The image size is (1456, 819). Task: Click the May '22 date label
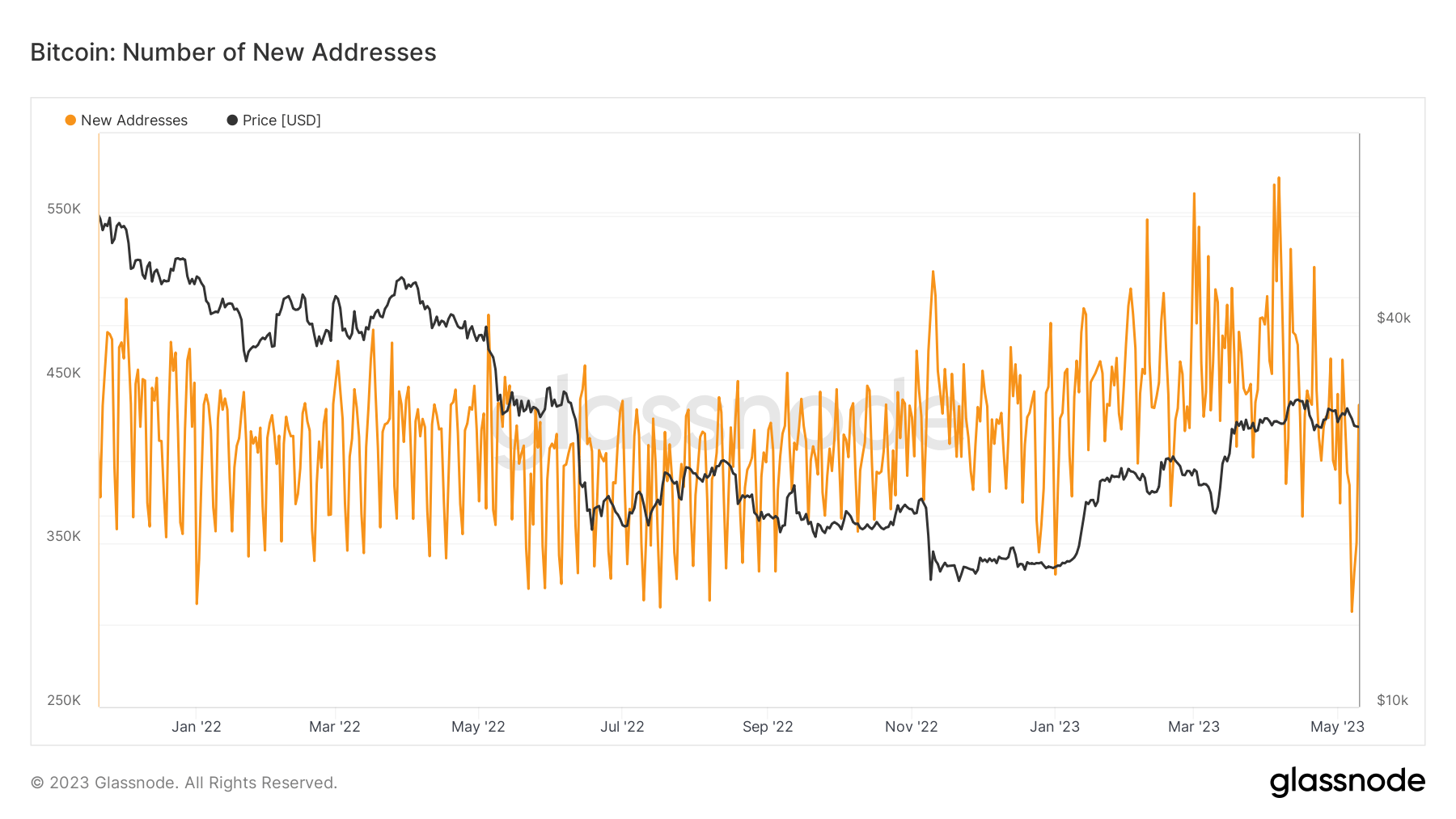coord(478,727)
